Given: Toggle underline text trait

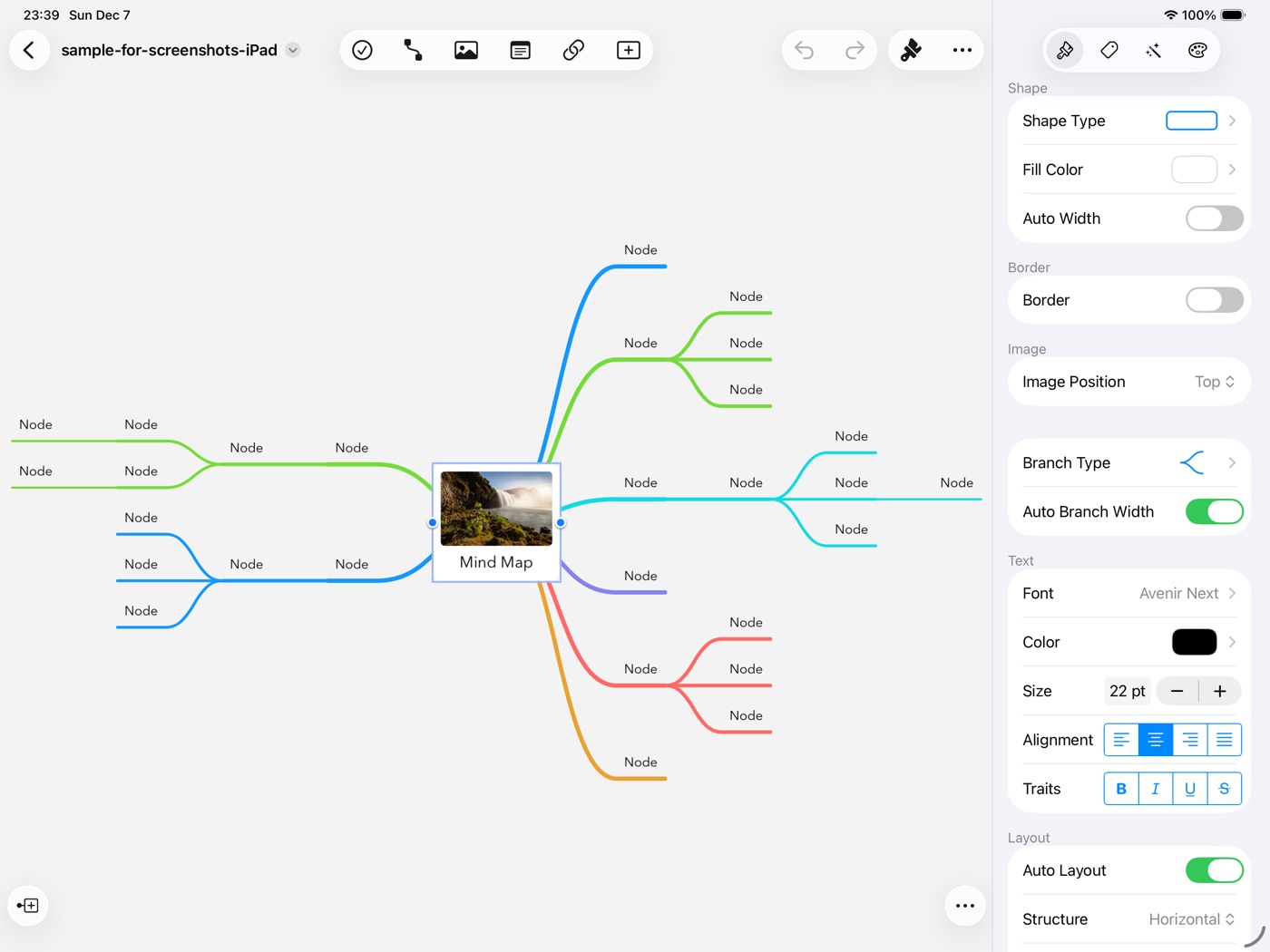Looking at the screenshot, I should 1190,789.
